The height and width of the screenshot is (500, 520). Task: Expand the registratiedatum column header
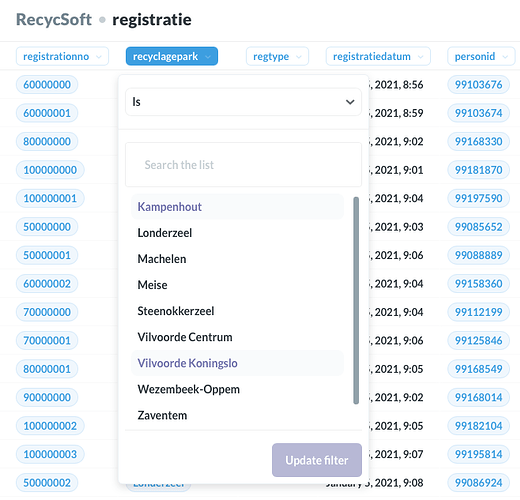378,56
